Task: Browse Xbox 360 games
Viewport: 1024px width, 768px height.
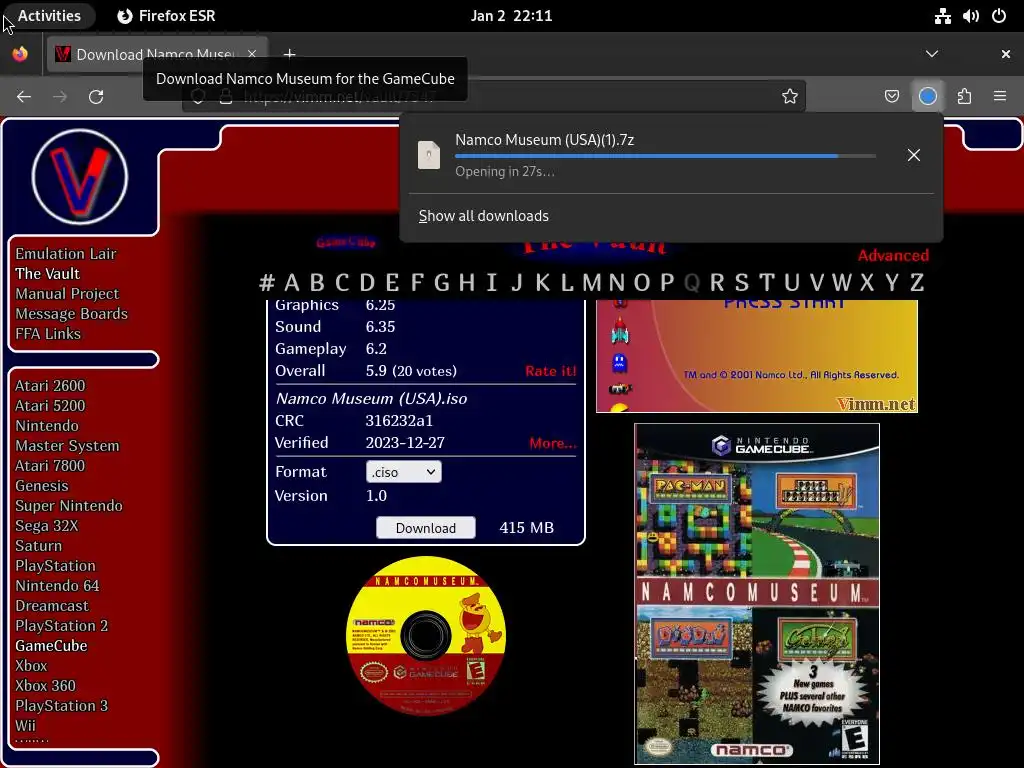Action: coord(46,686)
